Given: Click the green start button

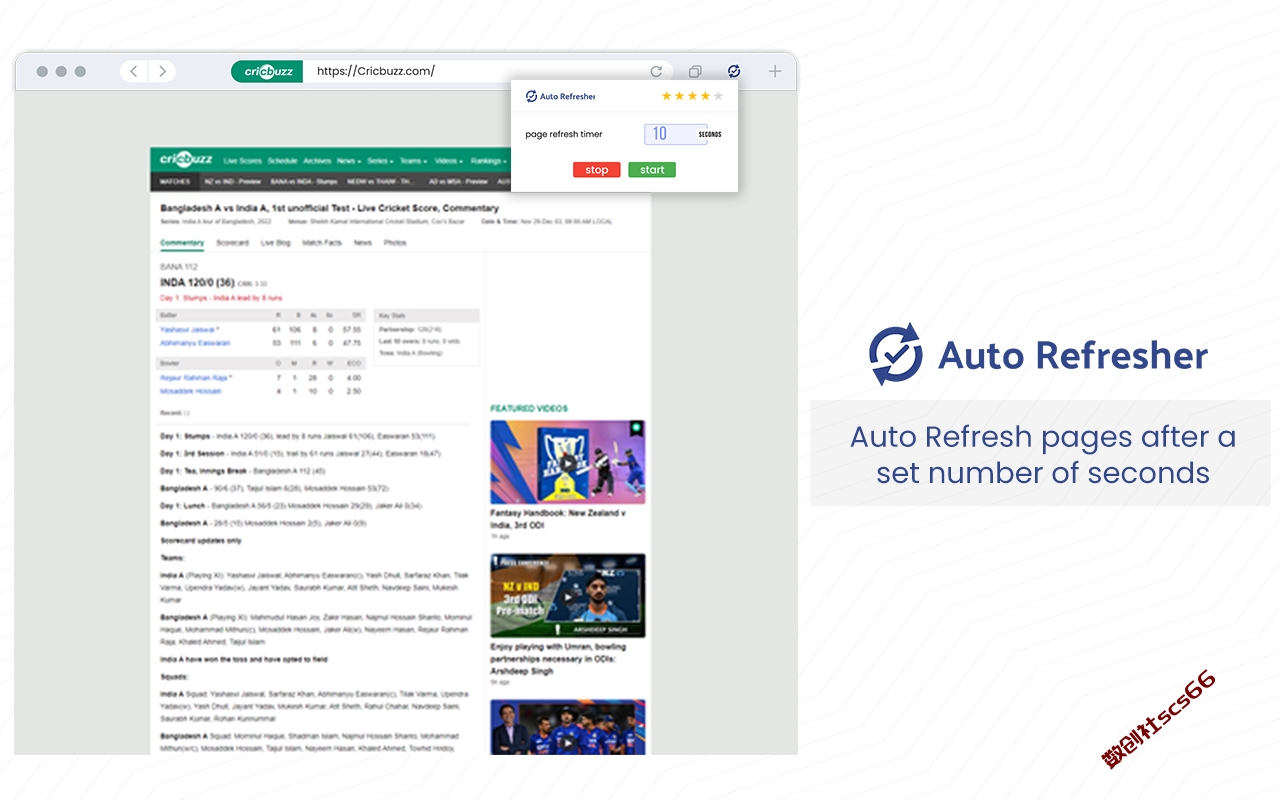Looking at the screenshot, I should [x=652, y=170].
